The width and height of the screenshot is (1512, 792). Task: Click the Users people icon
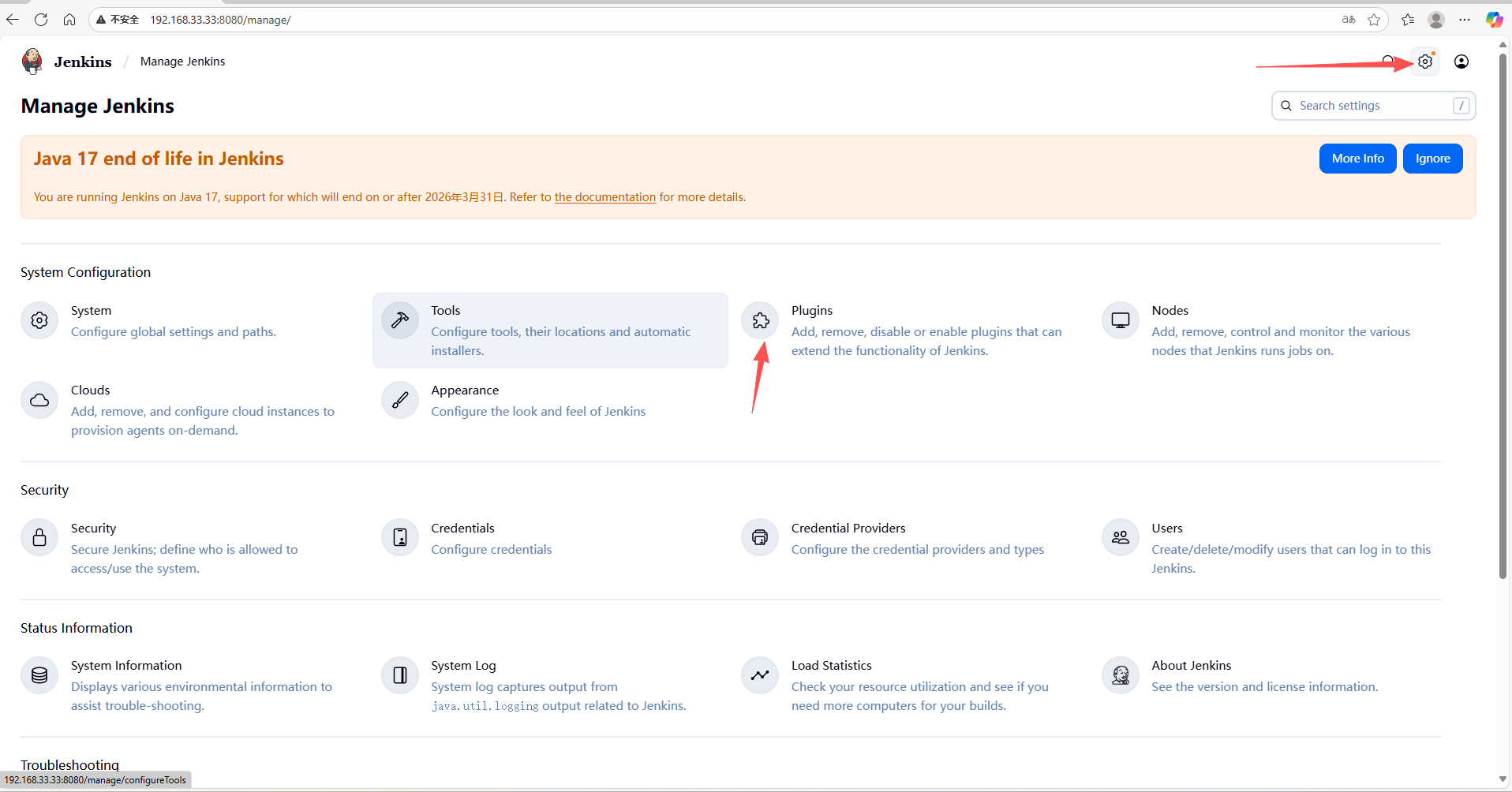click(x=1121, y=538)
